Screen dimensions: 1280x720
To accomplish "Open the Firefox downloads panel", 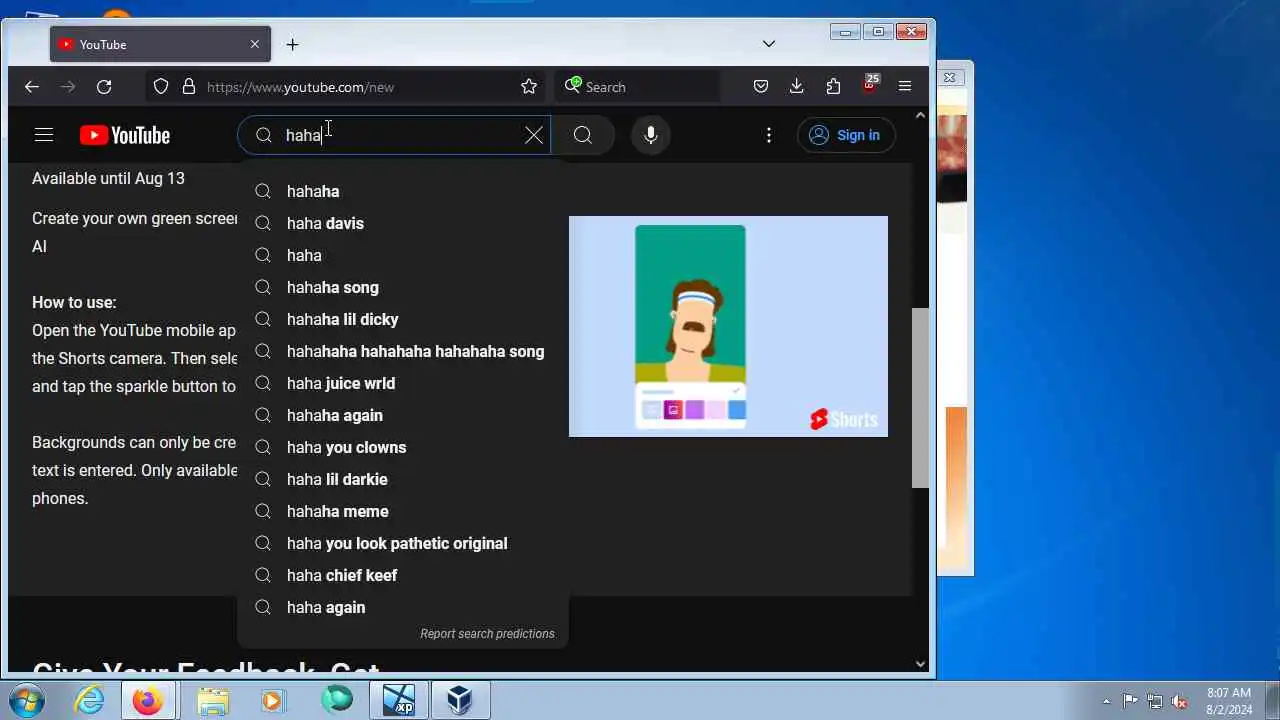I will pyautogui.click(x=797, y=87).
